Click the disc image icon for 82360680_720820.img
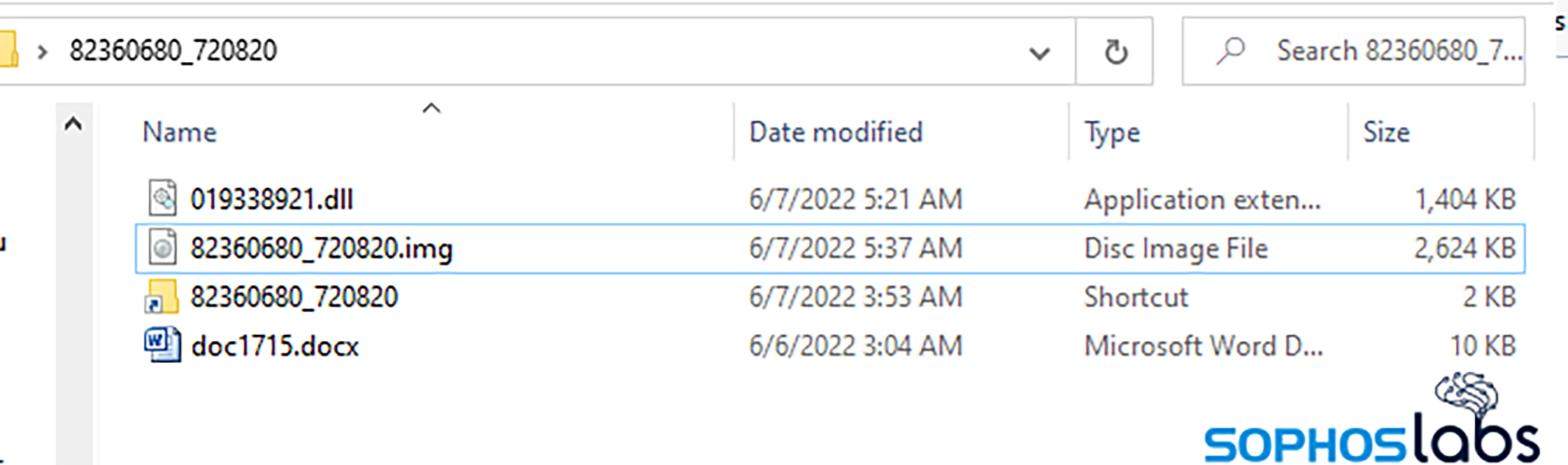The height and width of the screenshot is (465, 1568). [x=162, y=248]
